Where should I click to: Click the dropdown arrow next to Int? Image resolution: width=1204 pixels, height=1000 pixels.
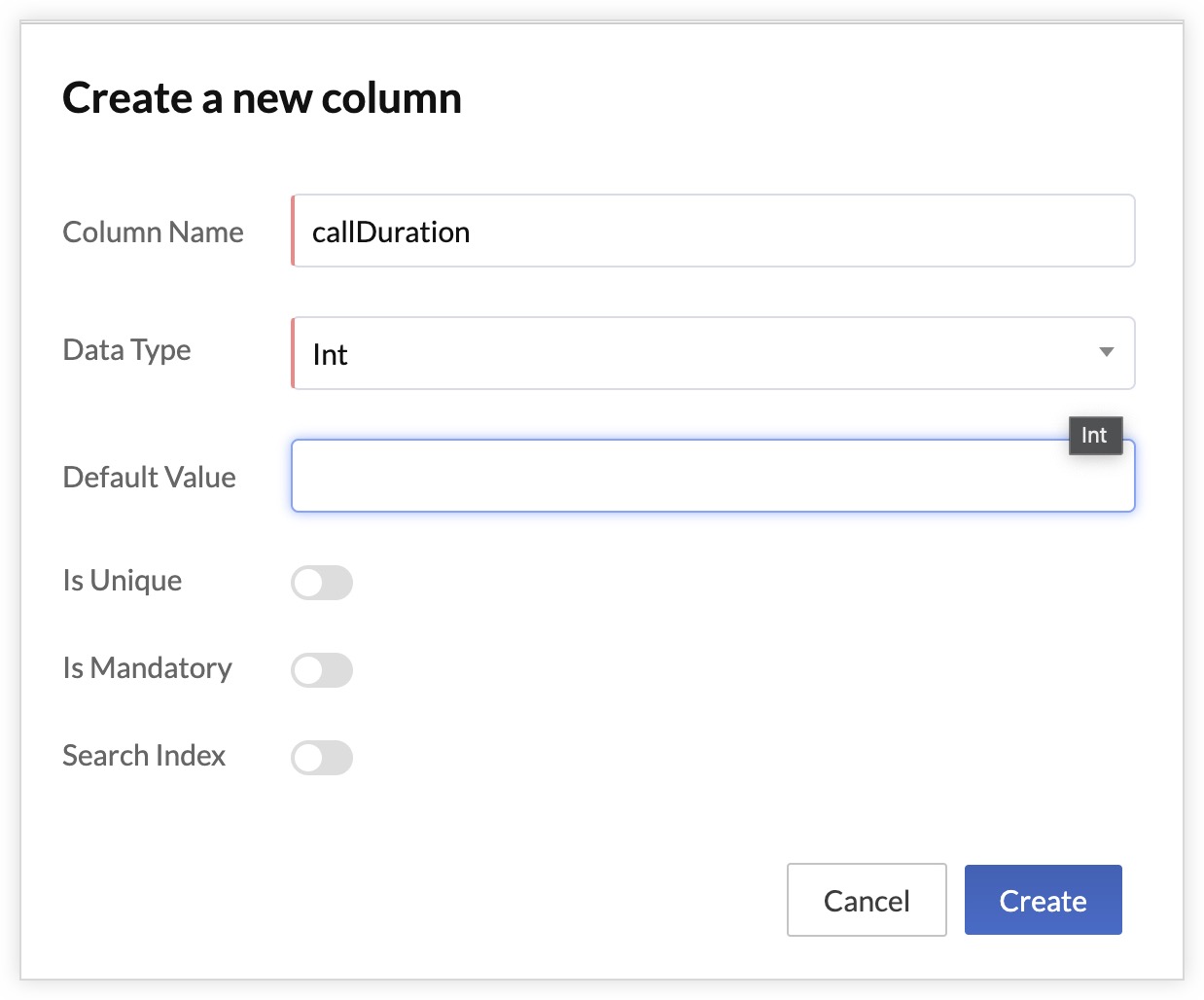click(x=1107, y=353)
